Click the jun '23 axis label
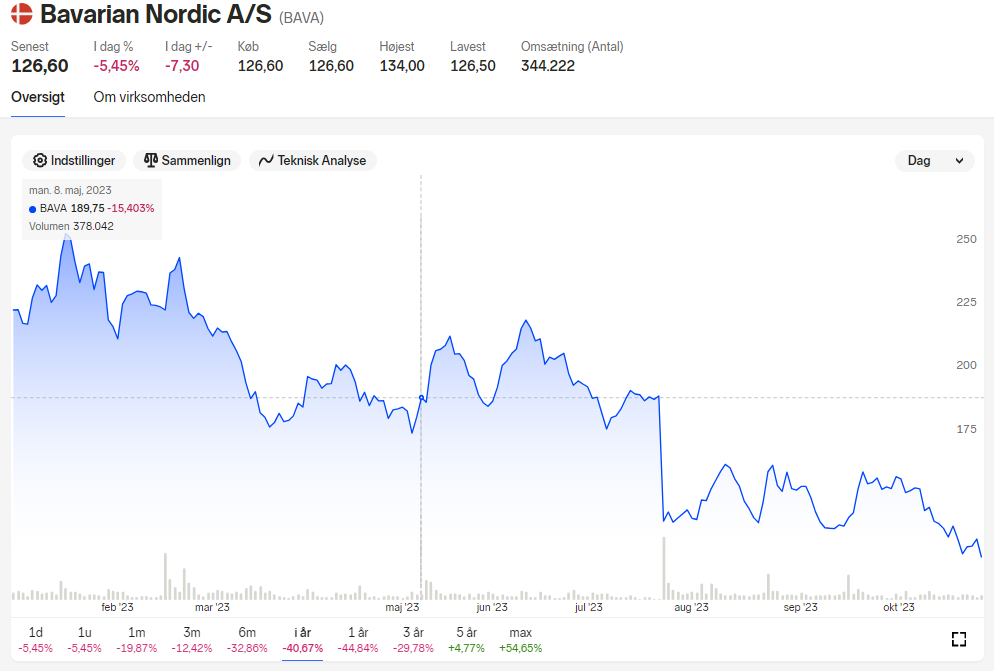This screenshot has width=994, height=671. click(x=492, y=608)
